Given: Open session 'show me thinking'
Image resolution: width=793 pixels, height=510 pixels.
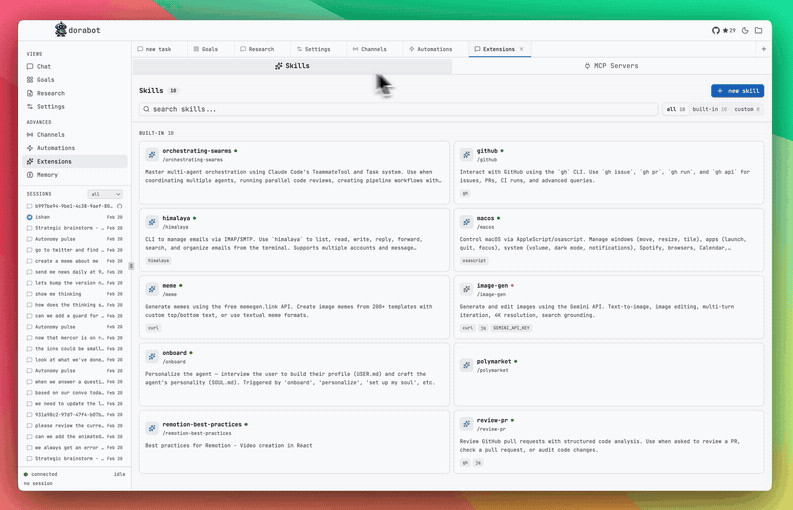Looking at the screenshot, I should coord(75,294).
